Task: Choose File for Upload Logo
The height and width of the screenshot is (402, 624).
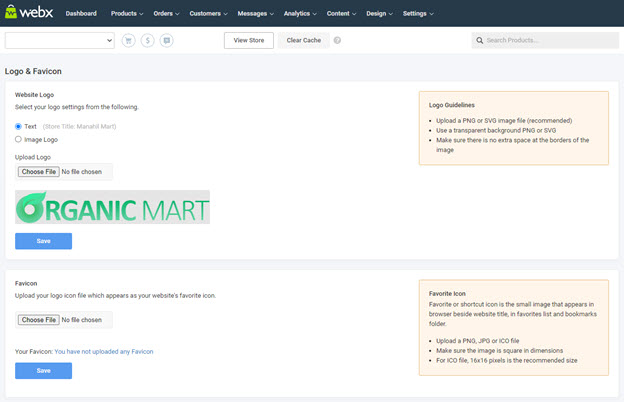Action: coord(39,172)
